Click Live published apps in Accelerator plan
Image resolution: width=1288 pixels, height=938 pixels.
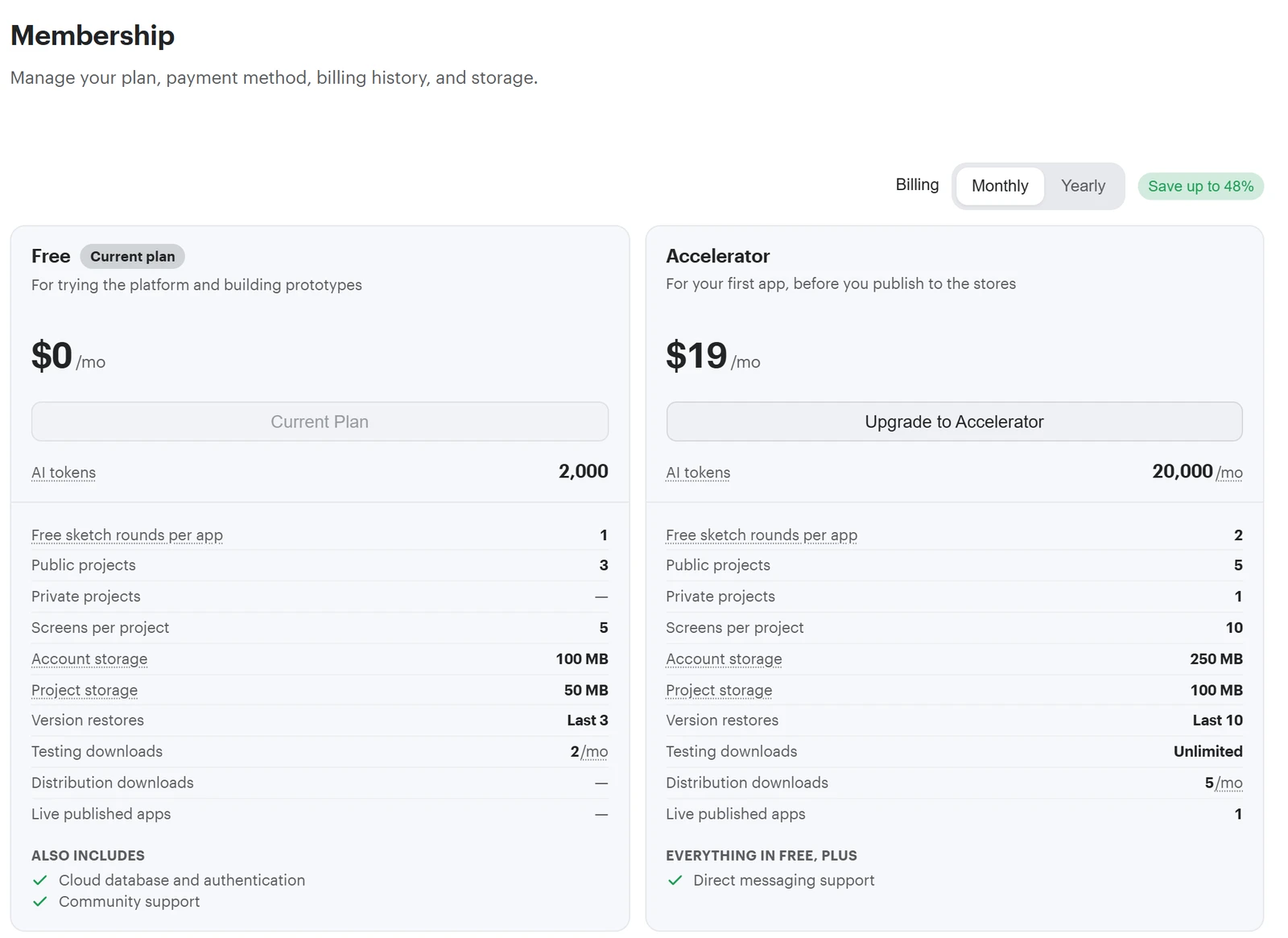[736, 814]
